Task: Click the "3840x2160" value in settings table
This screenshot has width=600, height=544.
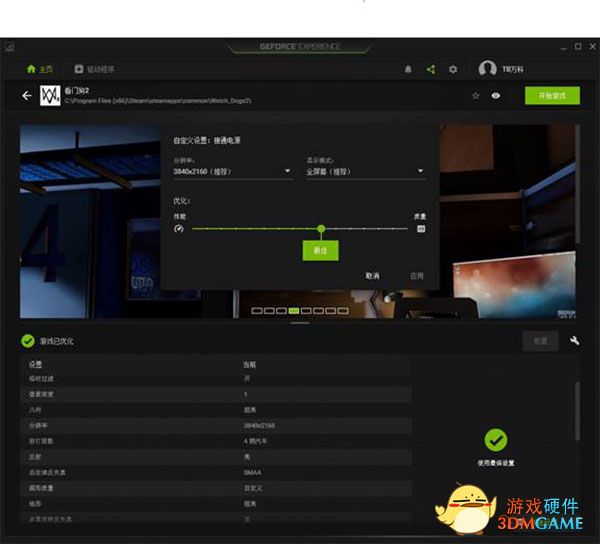Action: (259, 425)
